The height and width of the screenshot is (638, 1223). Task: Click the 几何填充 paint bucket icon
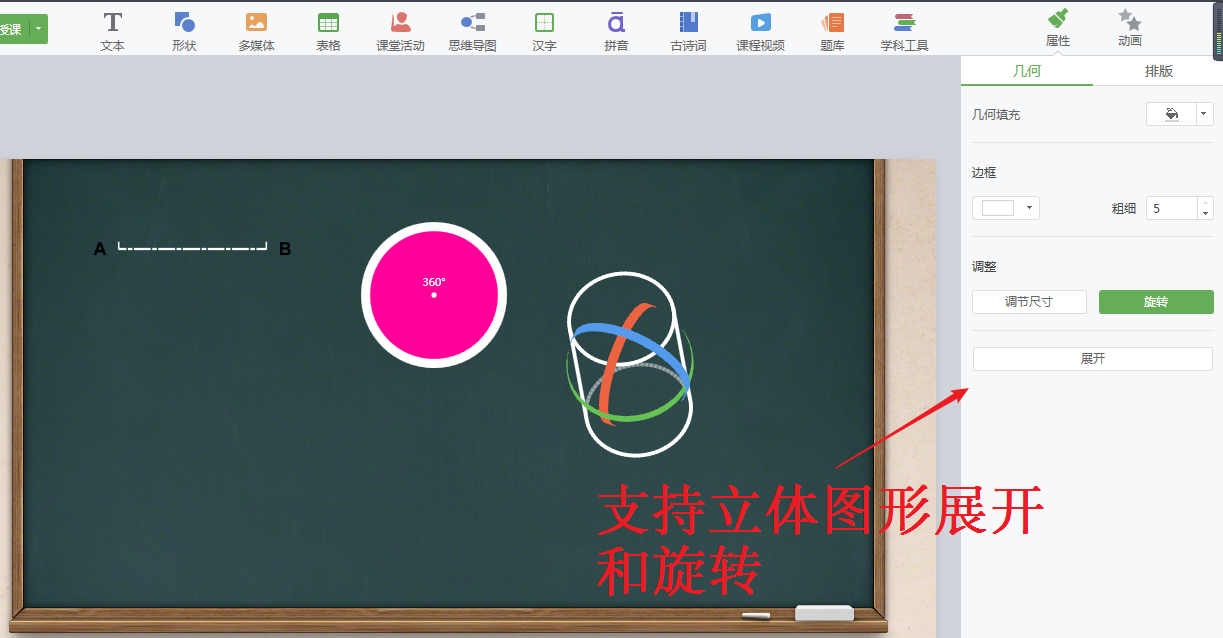click(x=1171, y=114)
